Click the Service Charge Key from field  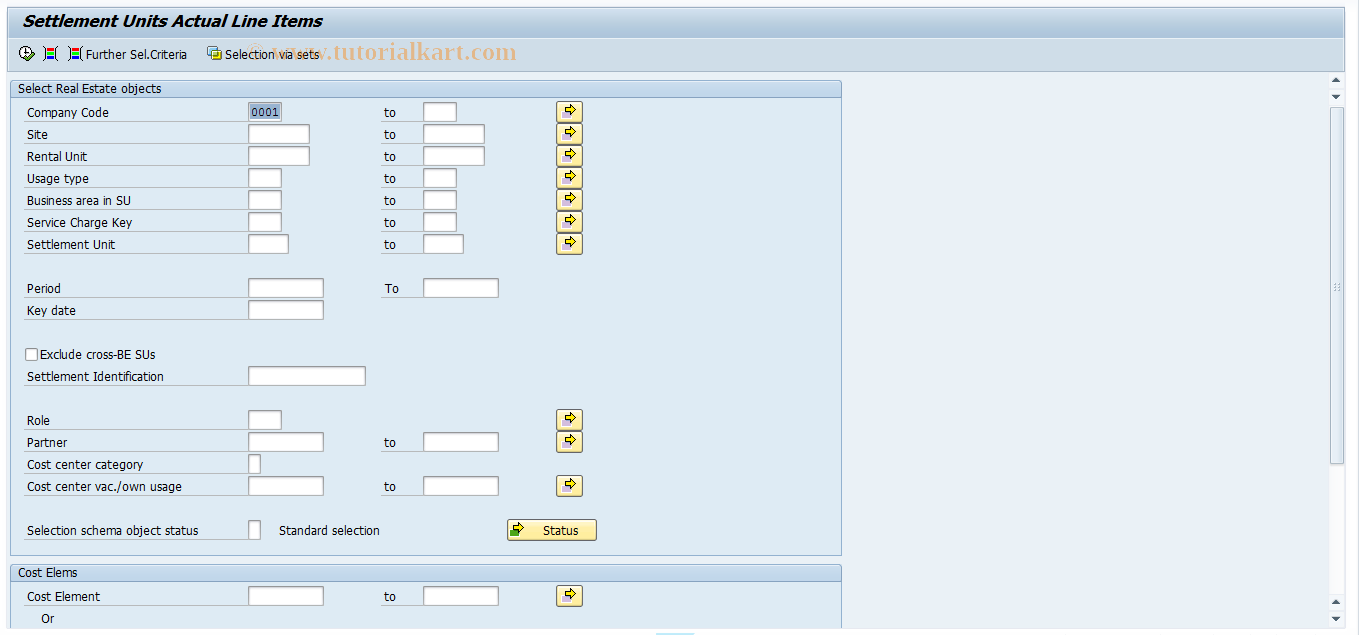tap(265, 222)
